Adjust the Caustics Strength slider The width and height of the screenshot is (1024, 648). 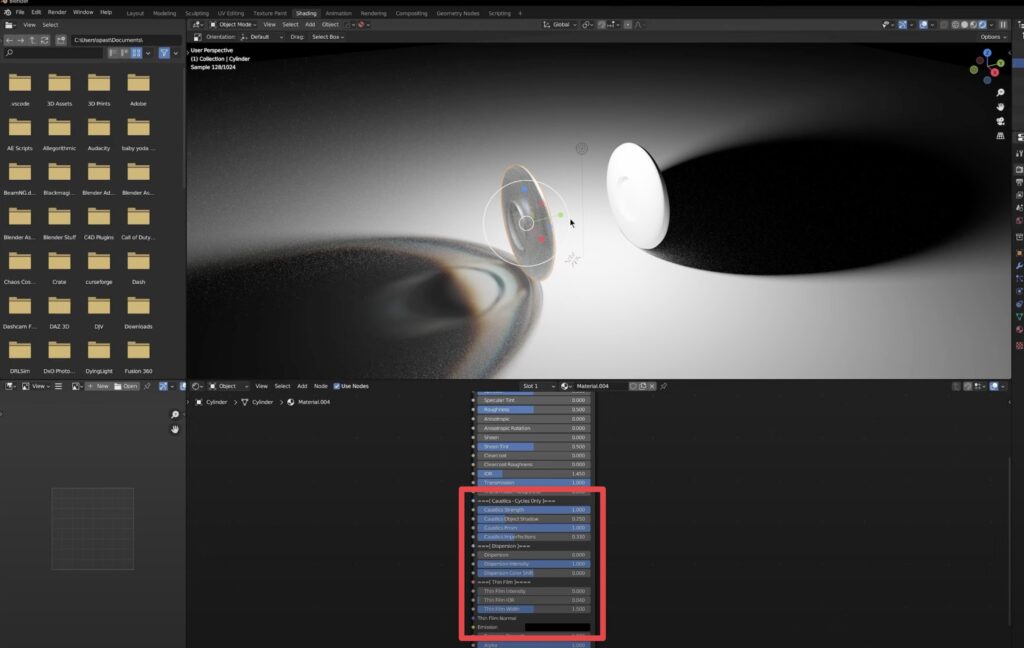[534, 510]
